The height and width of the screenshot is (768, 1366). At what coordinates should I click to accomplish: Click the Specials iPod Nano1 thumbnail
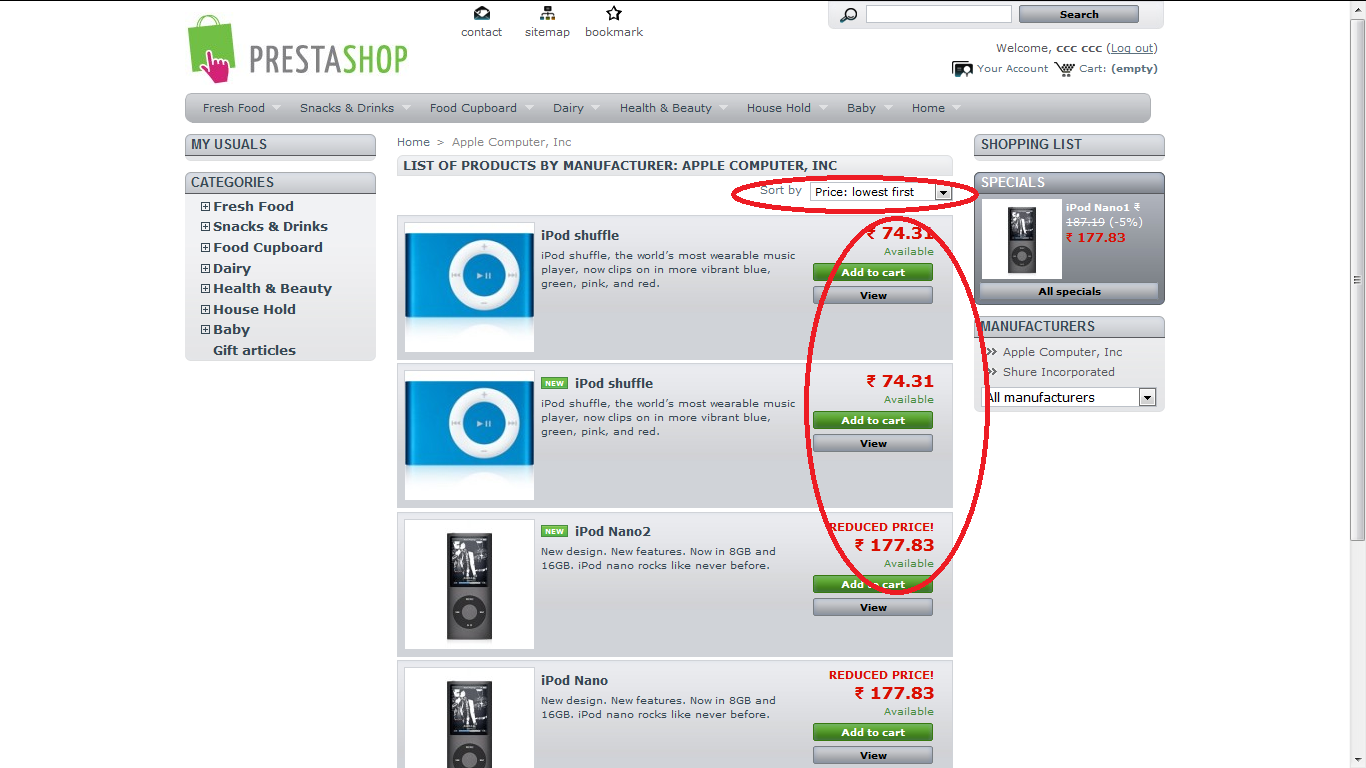pos(1021,238)
